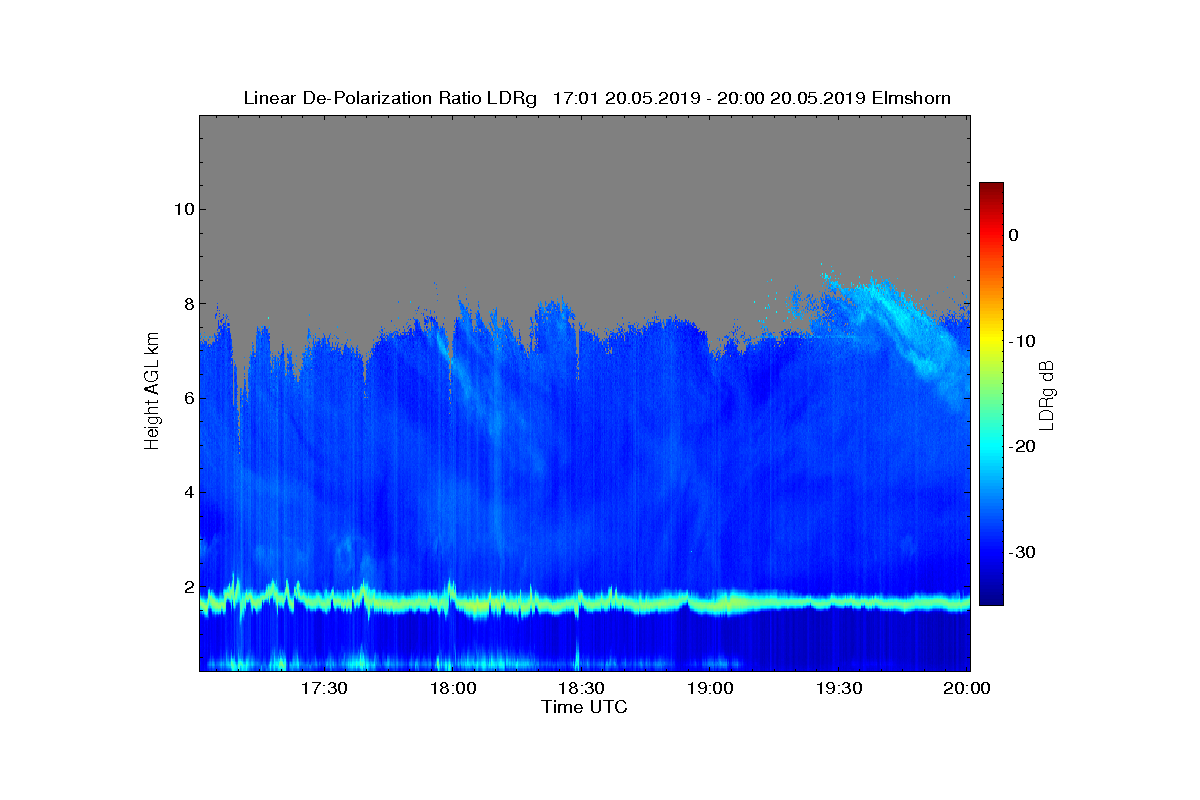Click the 8 km height tick label
The image size is (1200, 800).
(x=186, y=304)
